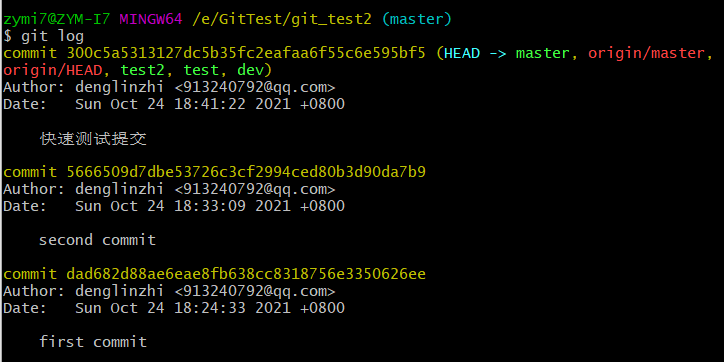This screenshot has height=362, width=725.
Task: Click the 'second commit' message
Action: coord(97,240)
